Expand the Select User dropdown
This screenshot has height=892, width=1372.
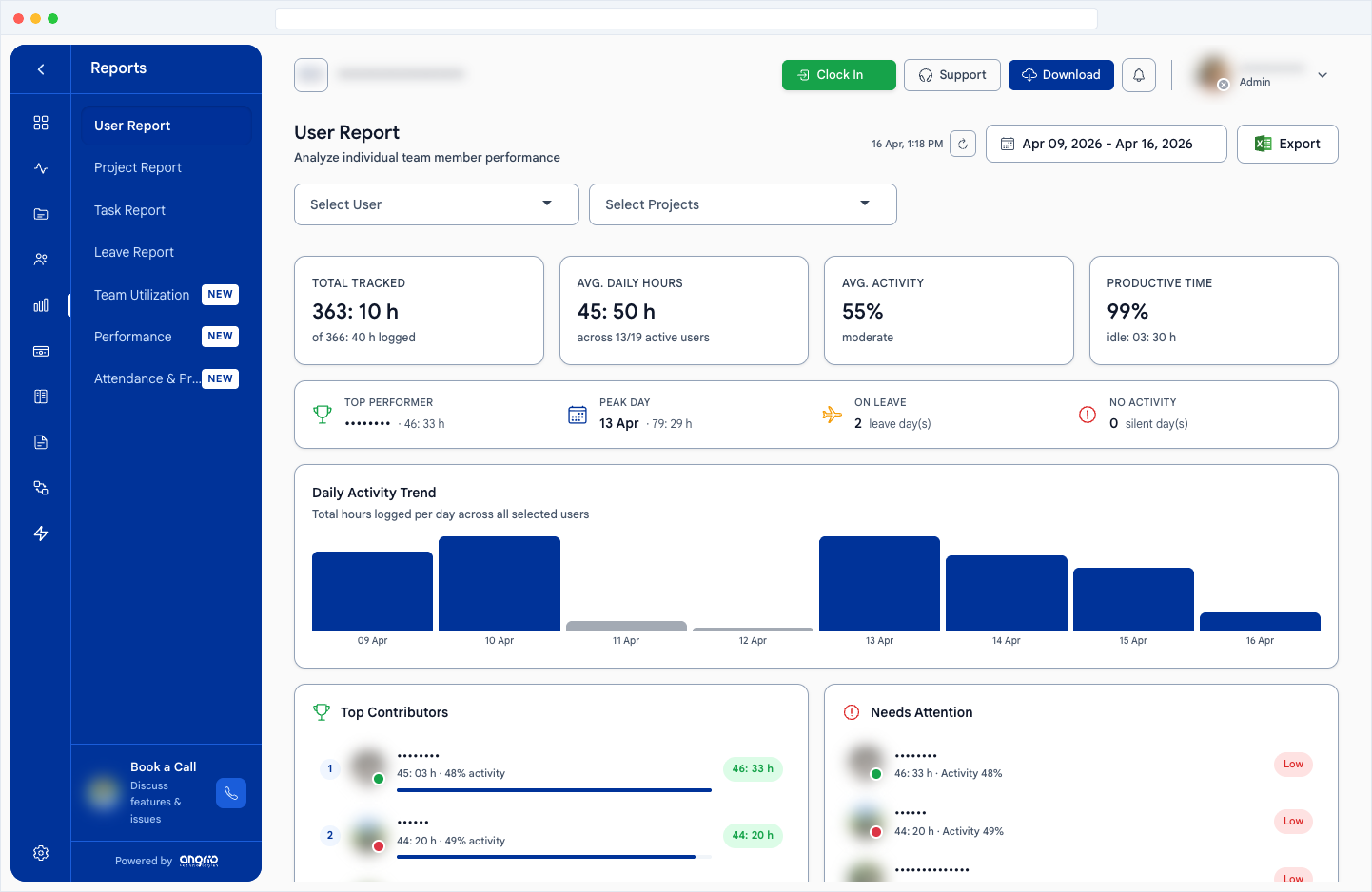[x=435, y=204]
